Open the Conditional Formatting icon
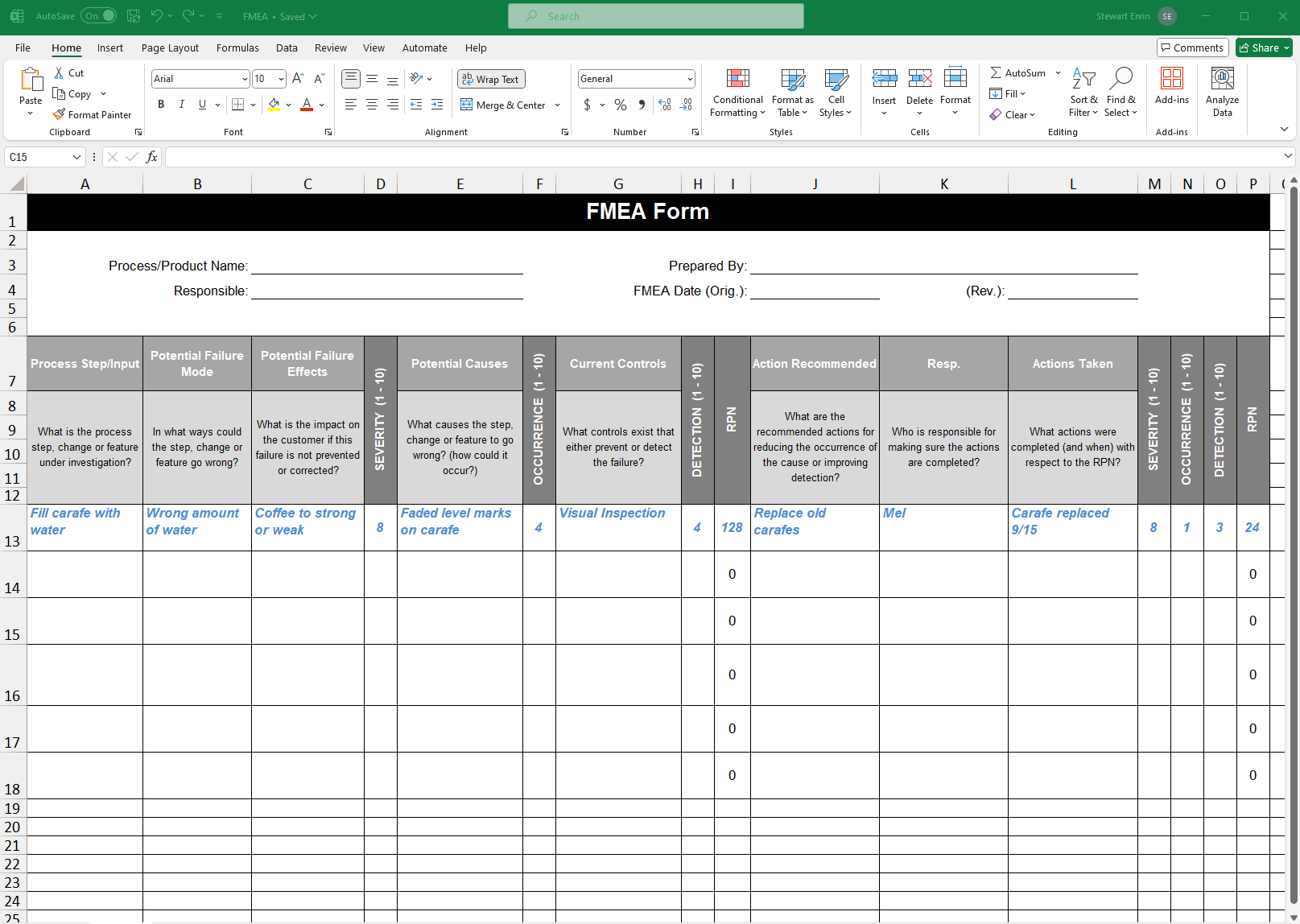This screenshot has width=1300, height=924. coord(737,78)
